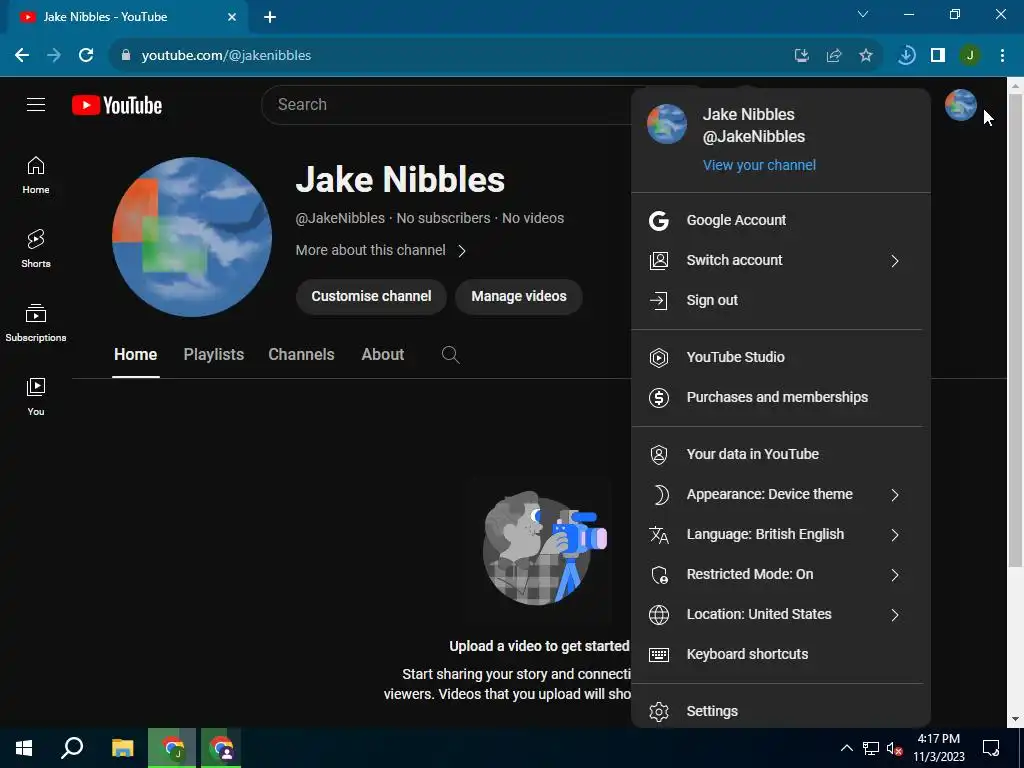
Task: Open Purchases and memberships
Action: pos(780,397)
